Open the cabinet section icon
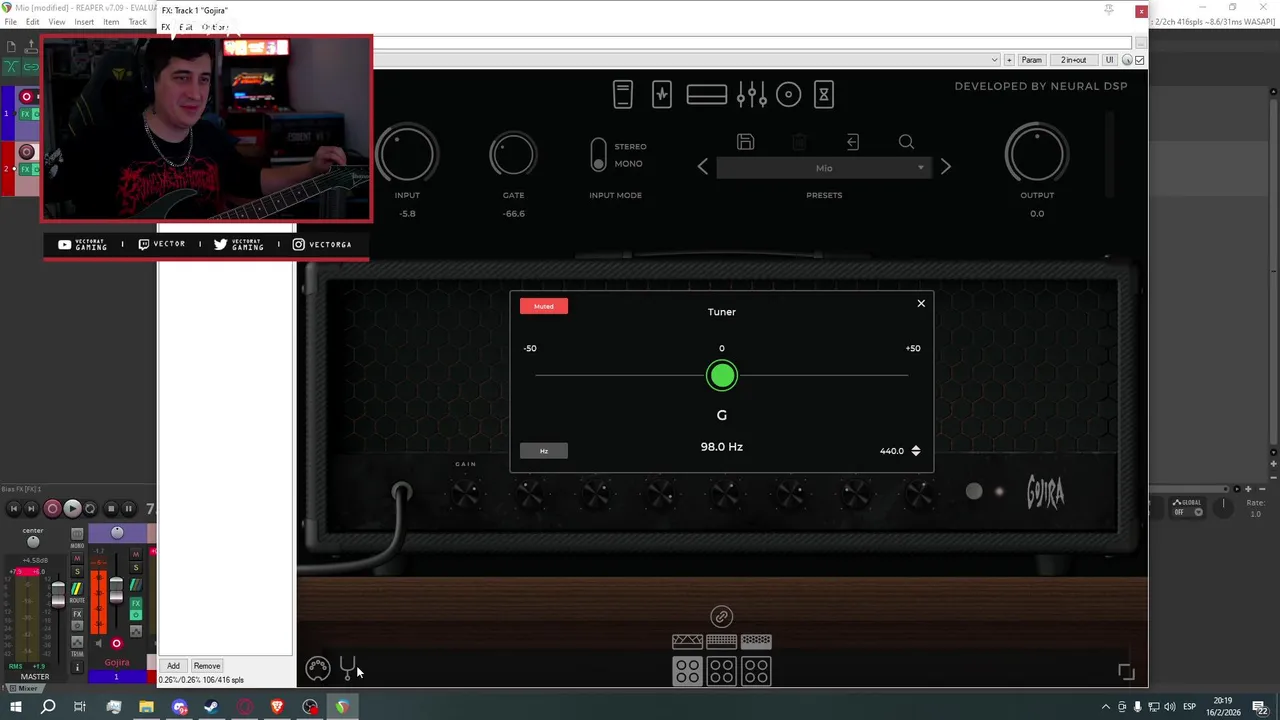Viewport: 1280px width, 720px height. 707,95
